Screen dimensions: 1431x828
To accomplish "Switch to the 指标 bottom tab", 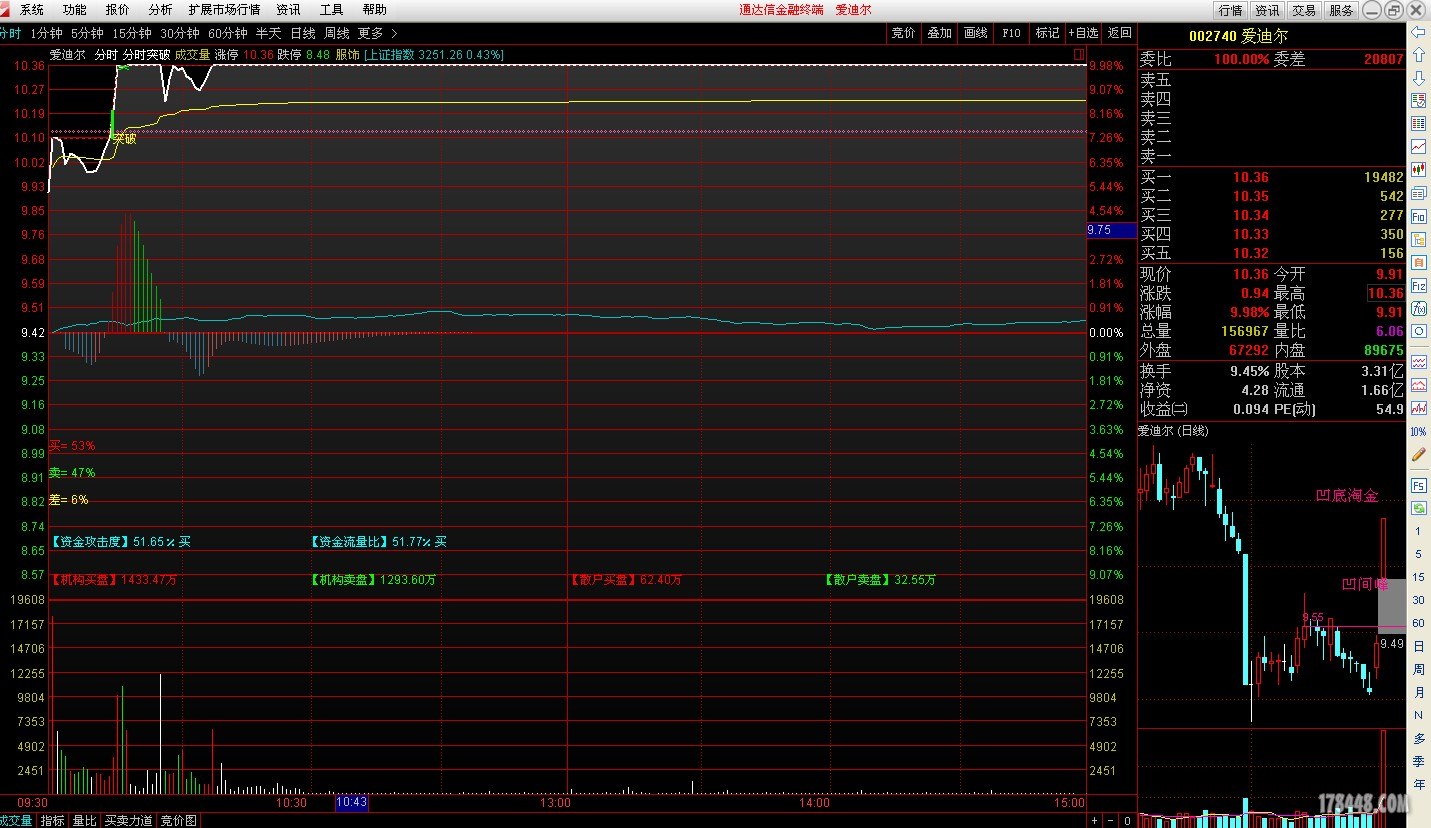I will 53,821.
